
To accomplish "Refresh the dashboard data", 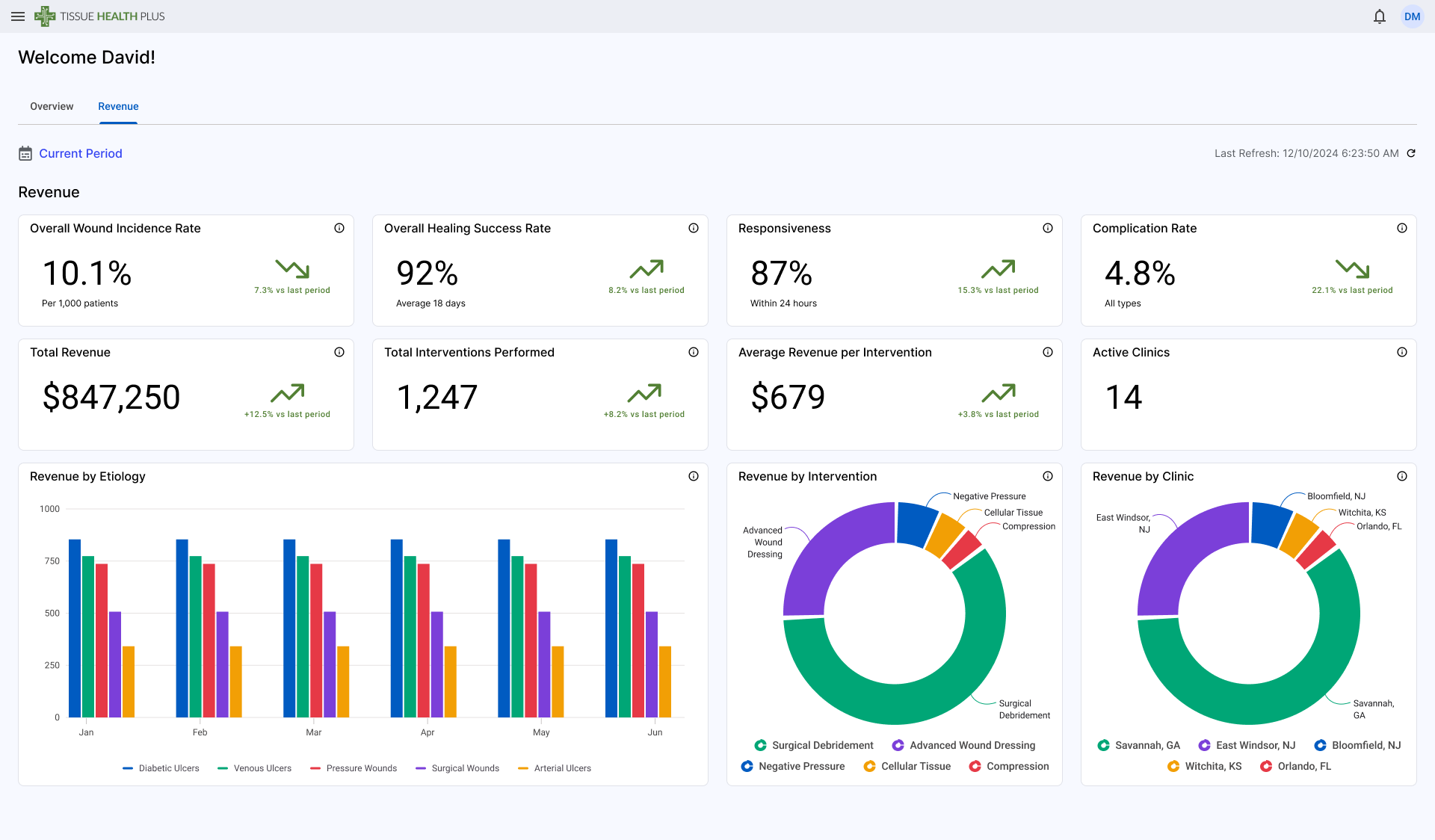I will pos(1411,153).
